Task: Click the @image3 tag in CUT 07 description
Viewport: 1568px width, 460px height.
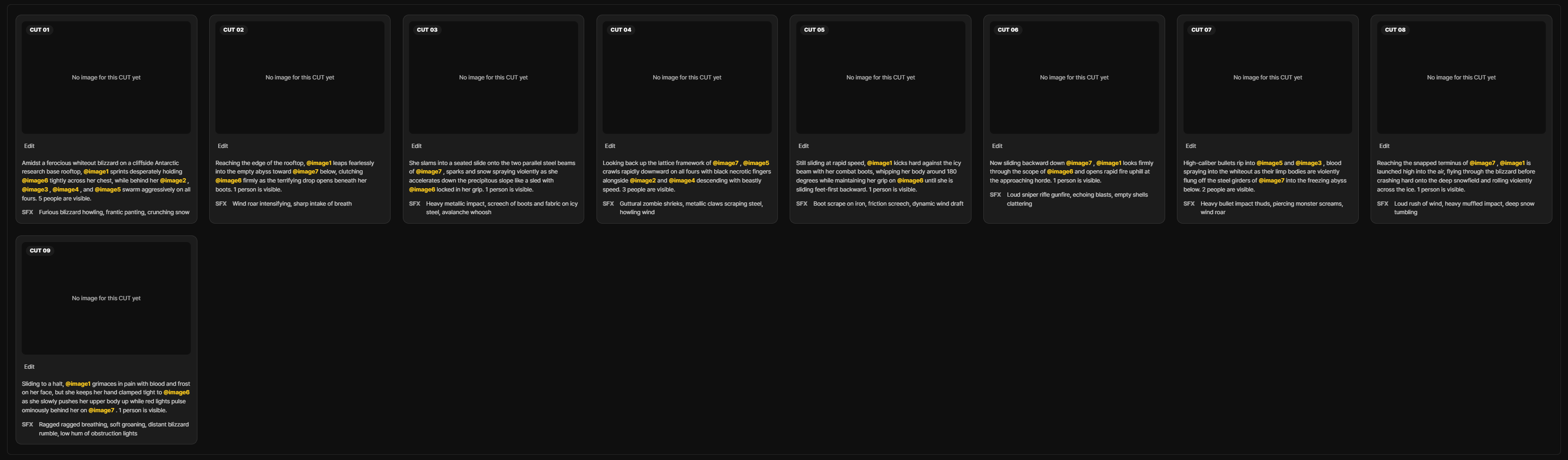Action: click(1308, 163)
